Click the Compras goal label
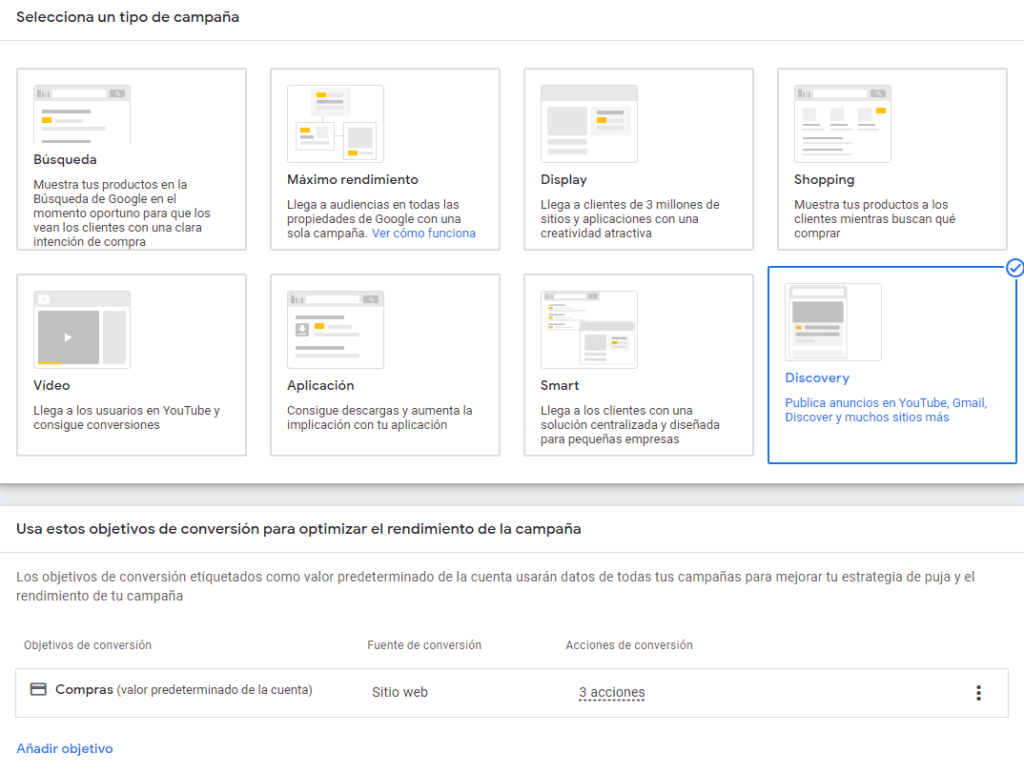This screenshot has height=774, width=1024. point(84,690)
